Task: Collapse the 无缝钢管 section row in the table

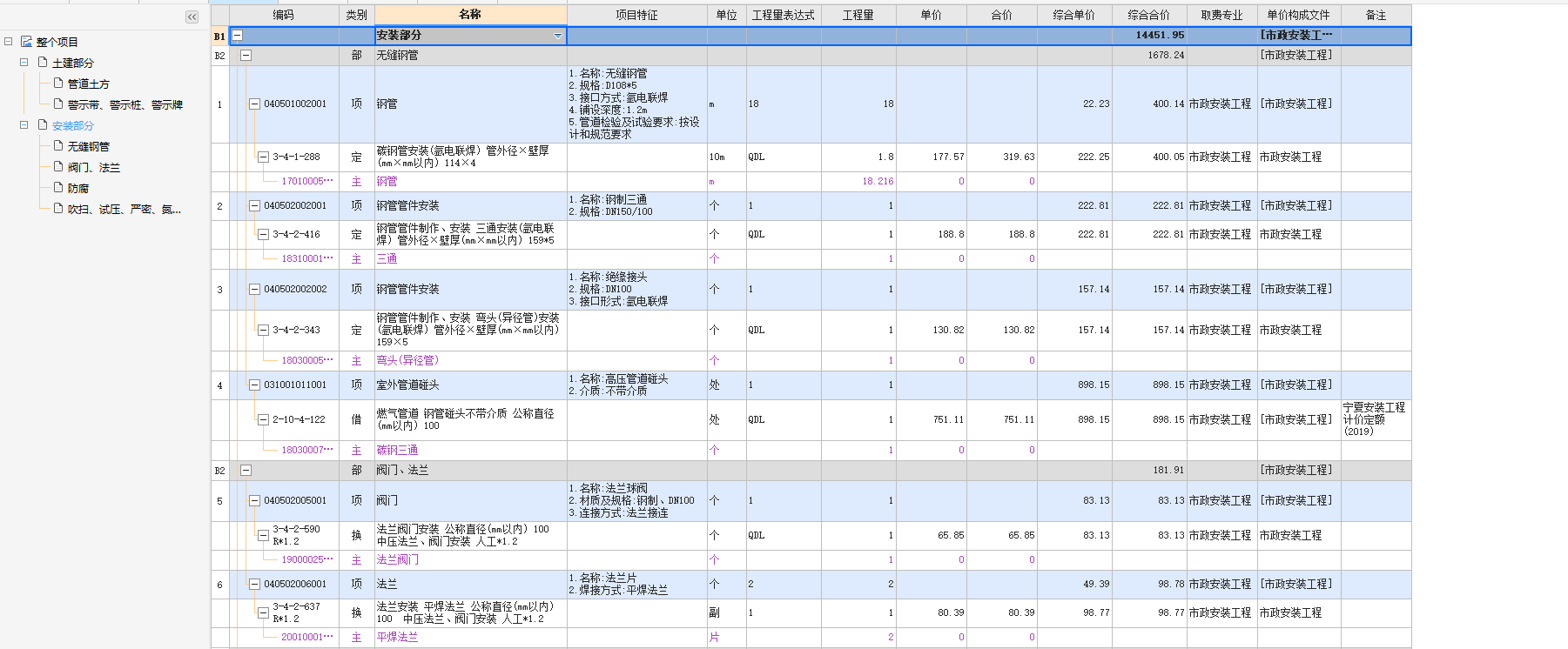Action: click(246, 55)
